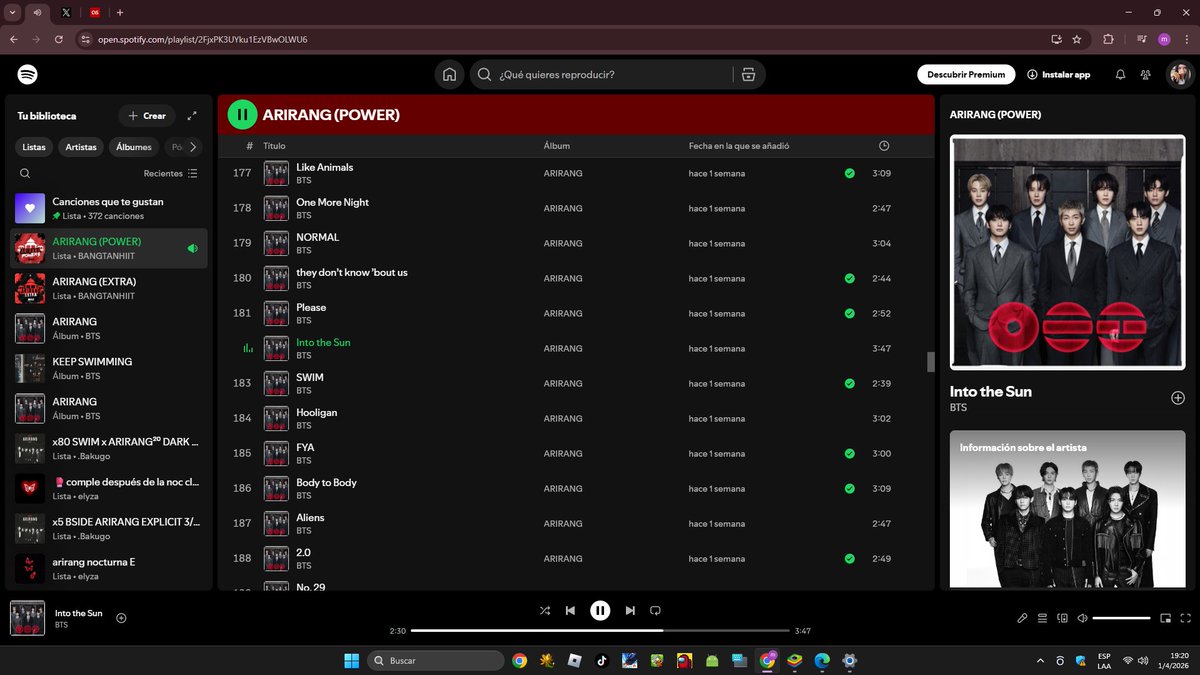Open connect to a device icon

(1063, 618)
